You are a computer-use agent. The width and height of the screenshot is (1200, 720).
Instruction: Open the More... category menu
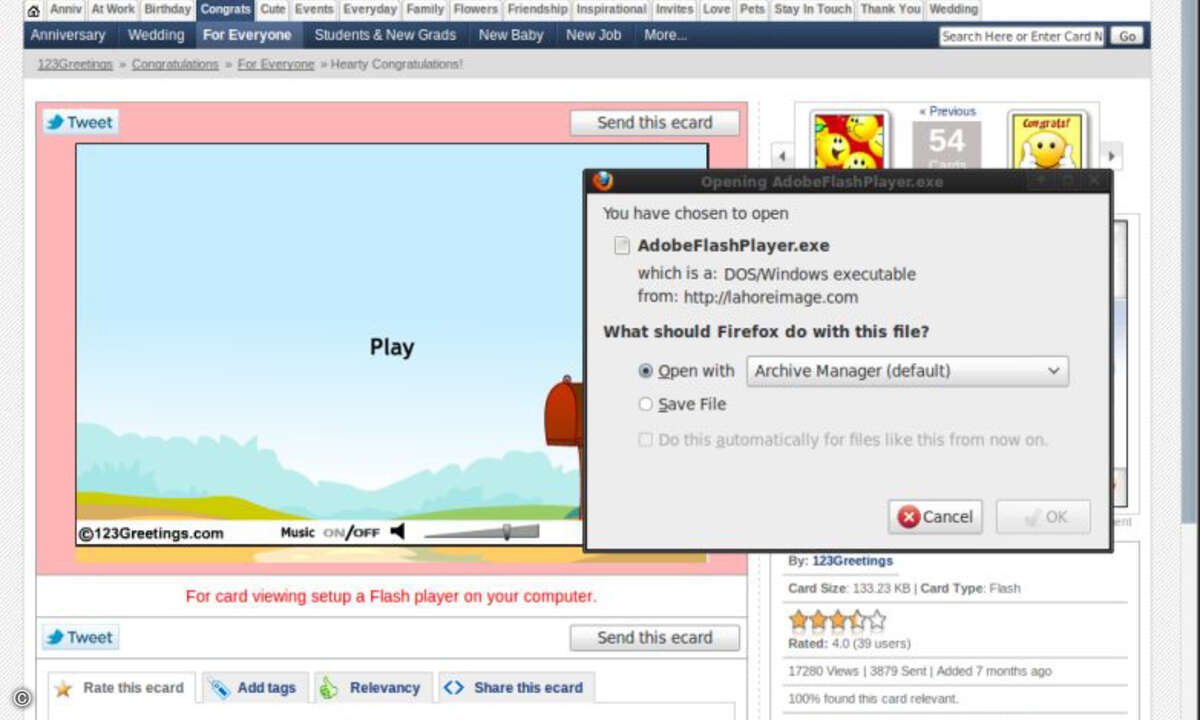(x=666, y=35)
